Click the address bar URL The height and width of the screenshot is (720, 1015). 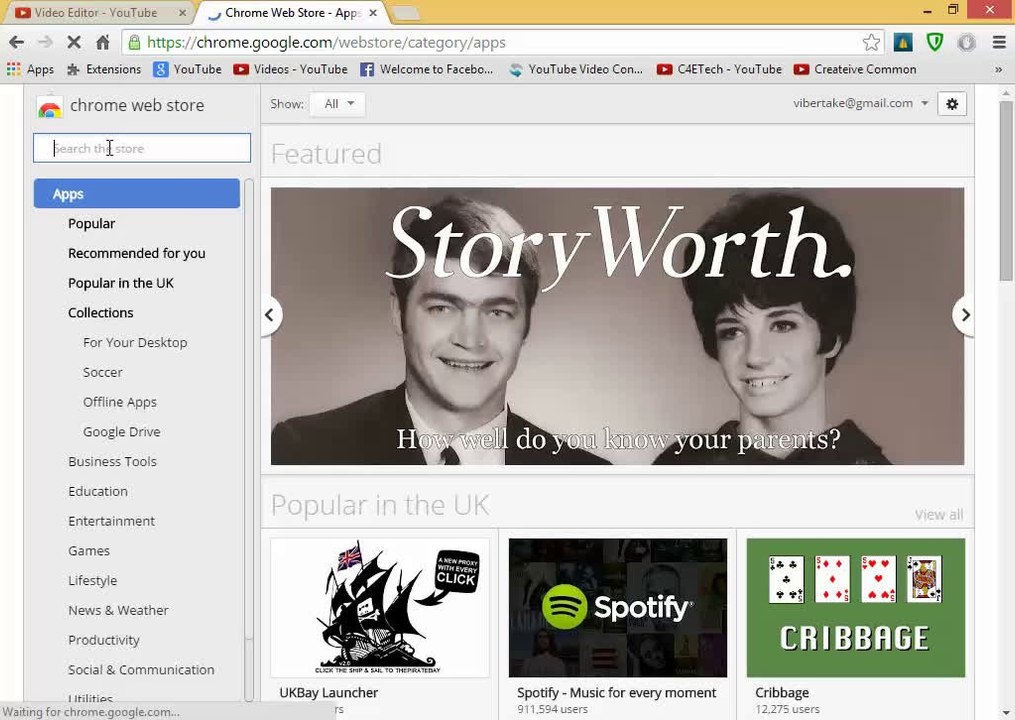326,43
